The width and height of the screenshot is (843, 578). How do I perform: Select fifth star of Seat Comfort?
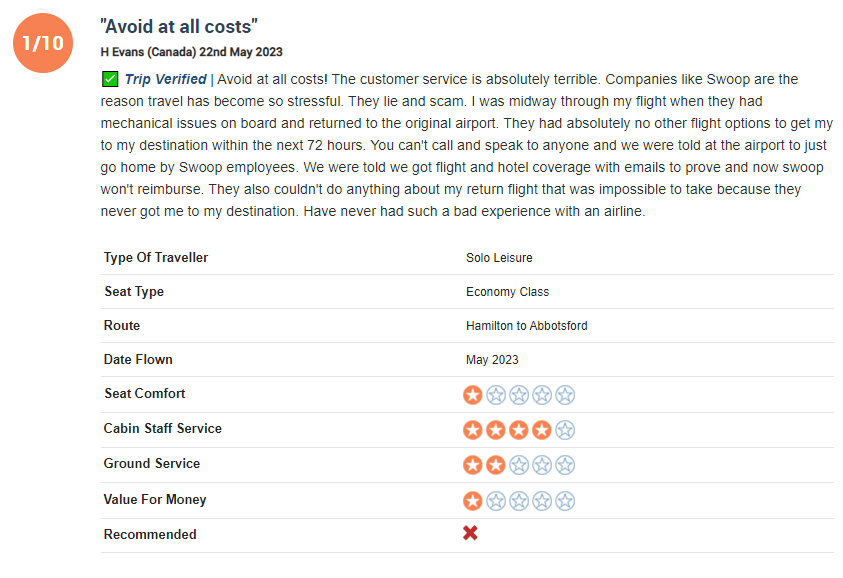[x=565, y=395]
